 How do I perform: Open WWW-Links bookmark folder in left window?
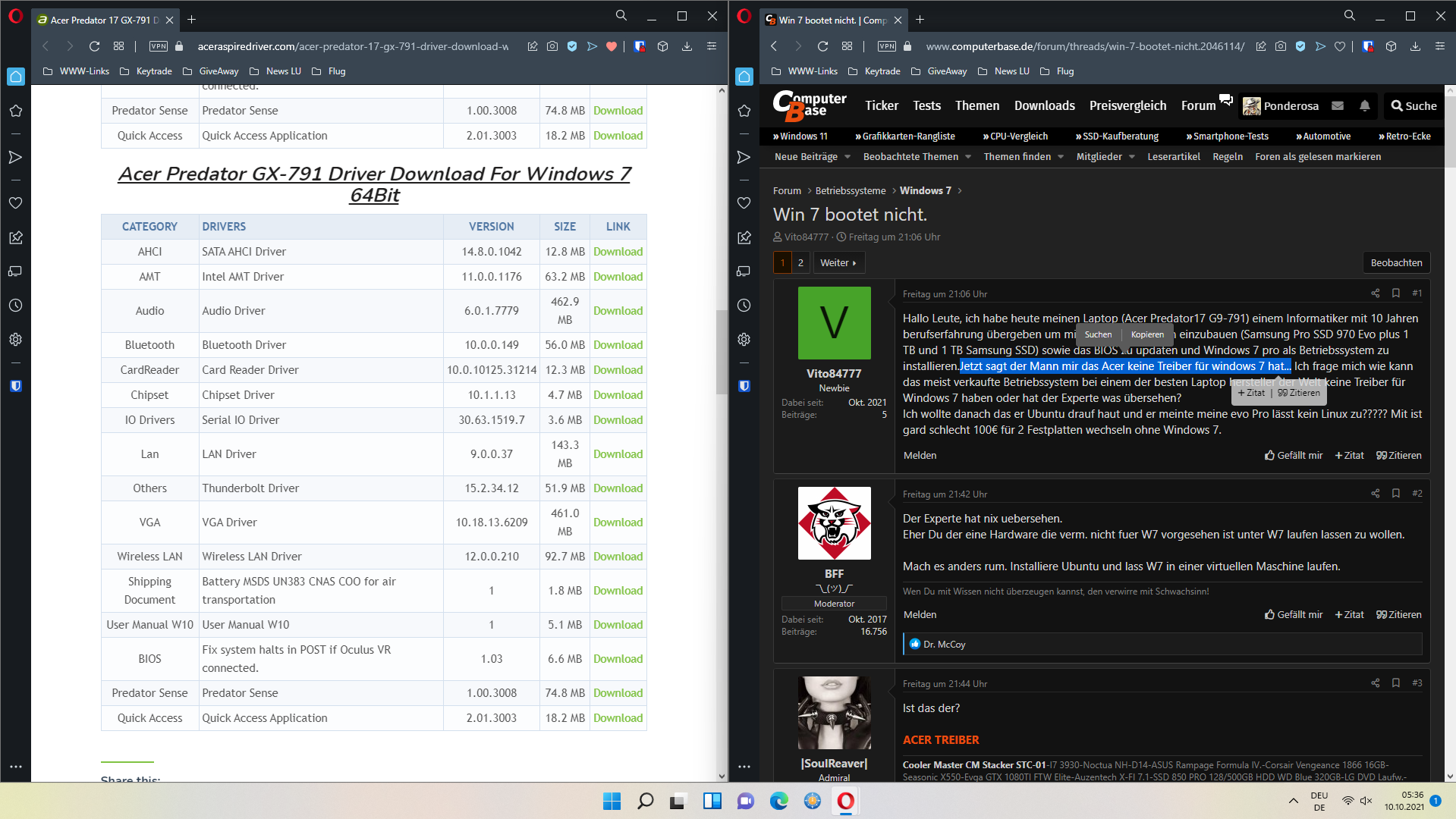(76, 71)
